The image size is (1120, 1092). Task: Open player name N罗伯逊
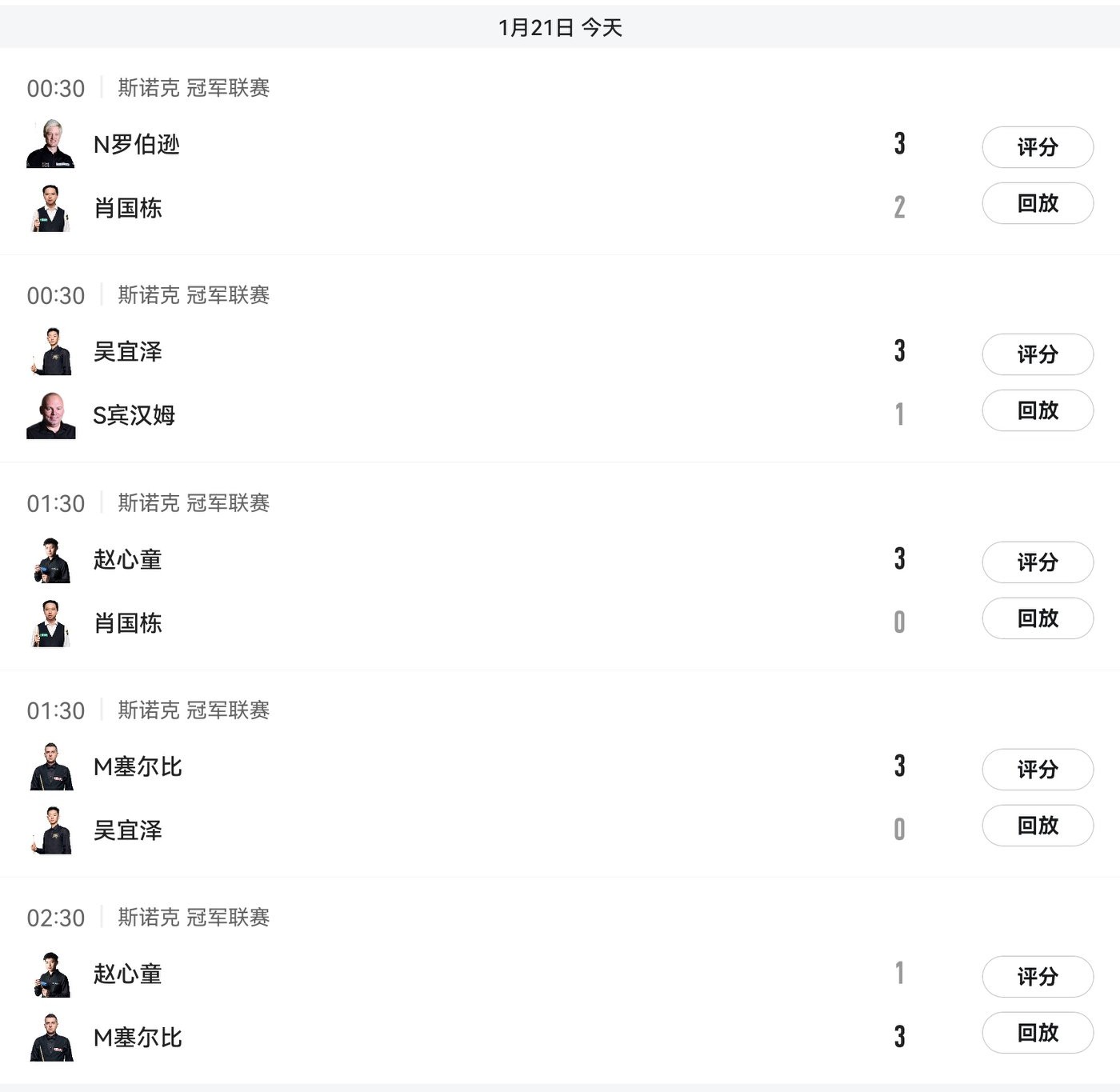pos(137,145)
